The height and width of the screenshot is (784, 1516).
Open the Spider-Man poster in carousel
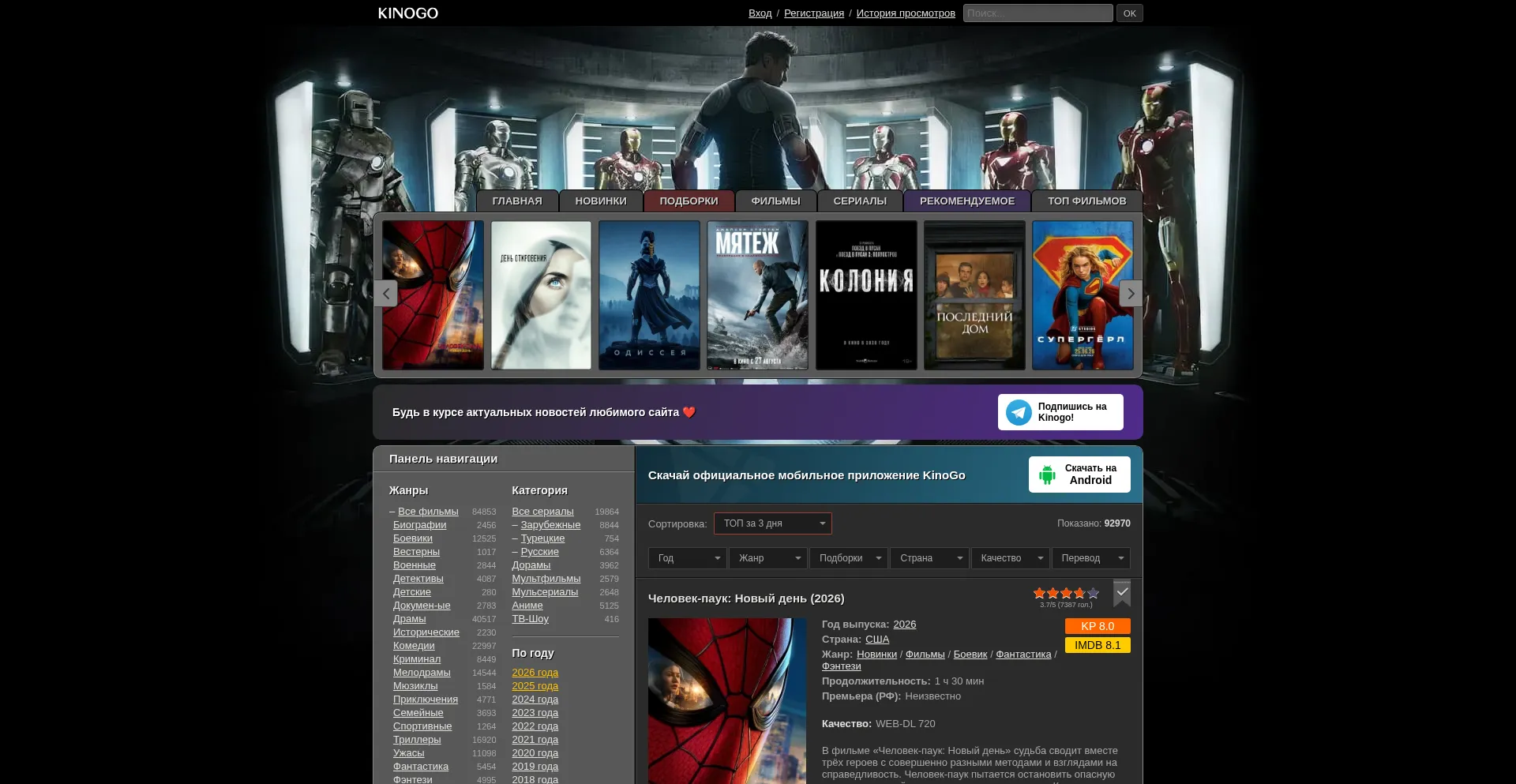coord(433,295)
